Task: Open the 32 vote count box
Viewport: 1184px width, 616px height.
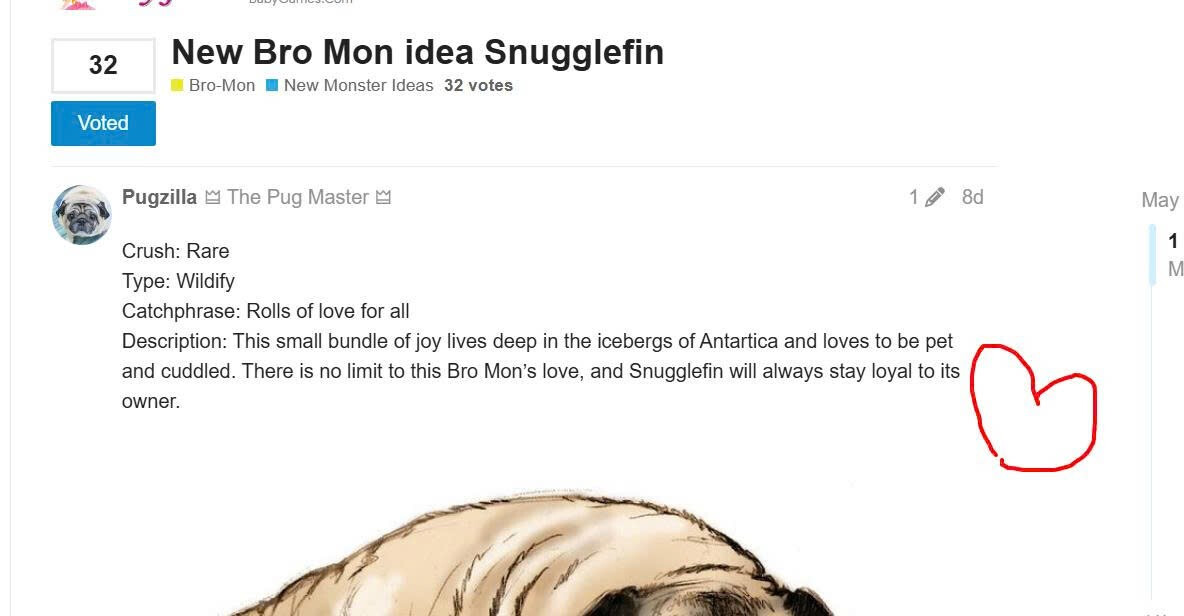Action: point(103,65)
